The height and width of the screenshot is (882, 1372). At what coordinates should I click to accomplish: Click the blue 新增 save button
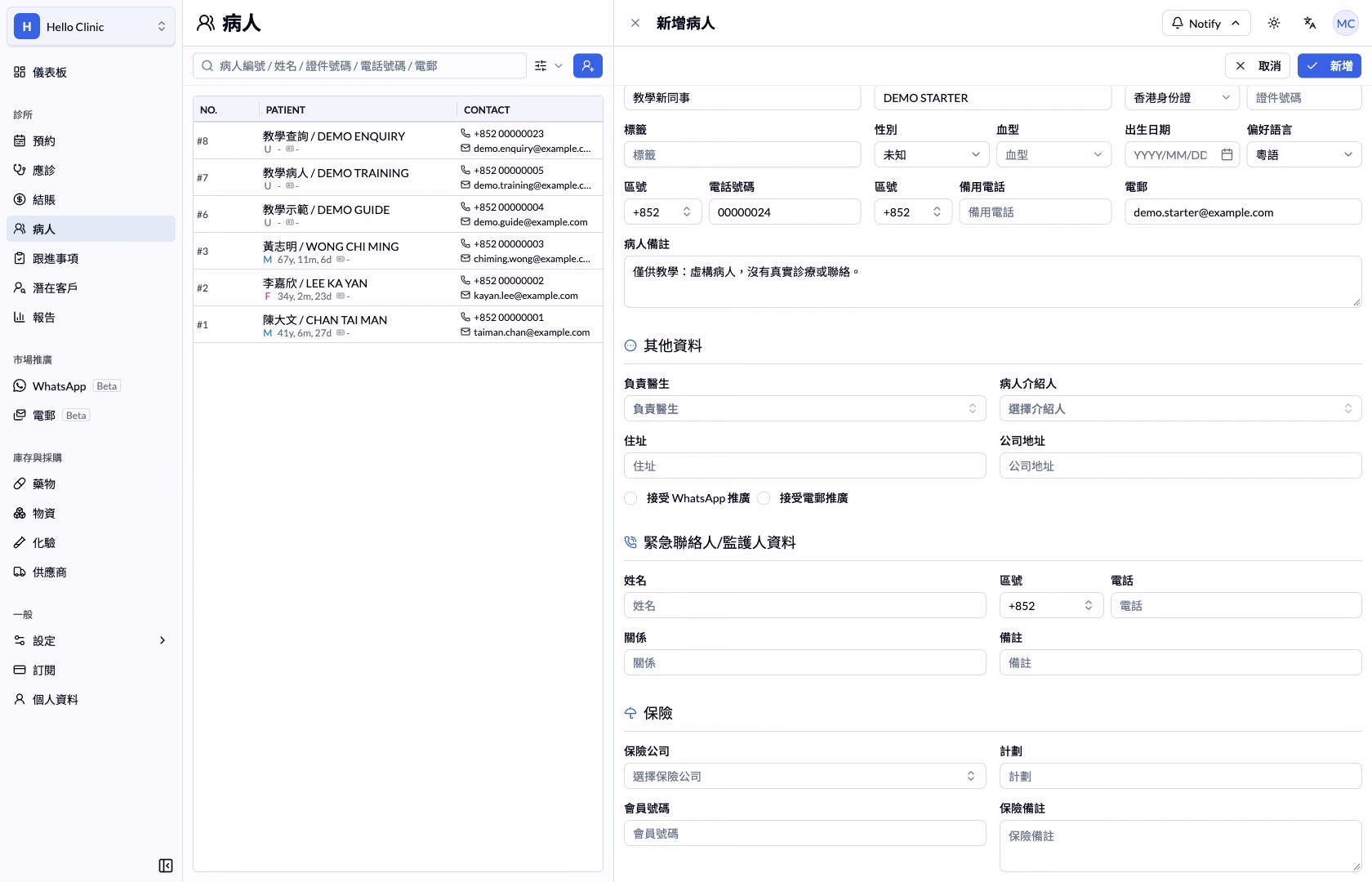[1329, 65]
